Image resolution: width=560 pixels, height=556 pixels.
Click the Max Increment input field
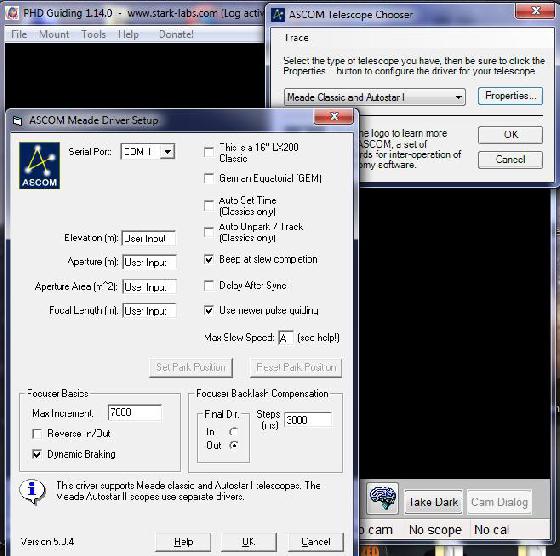135,412
